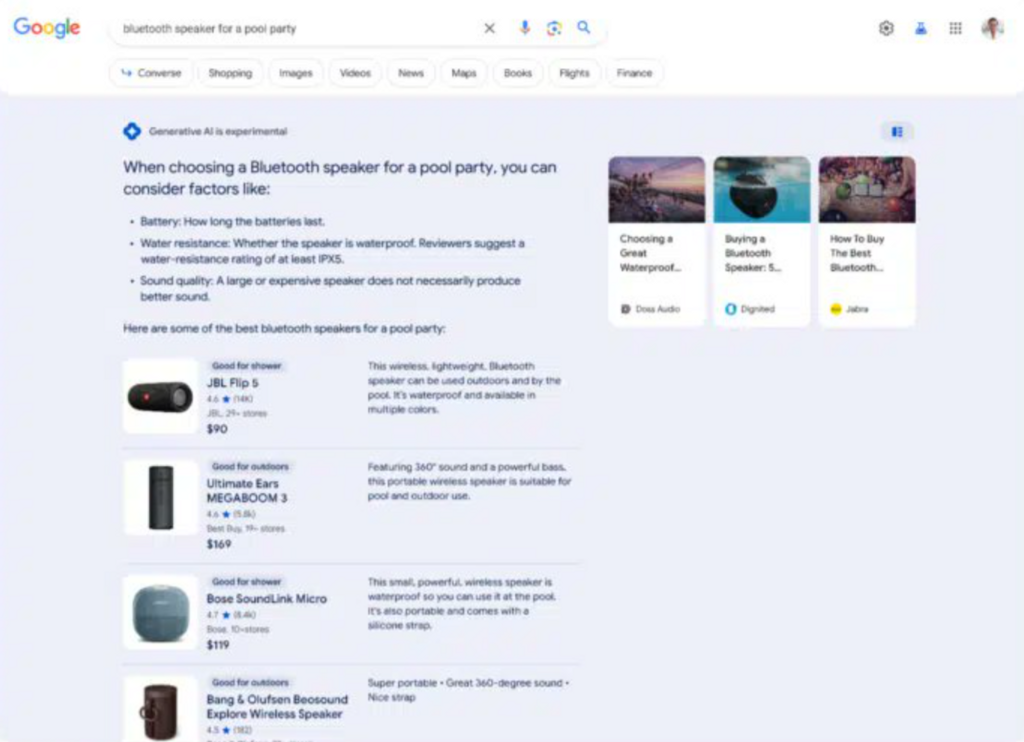This screenshot has width=1024, height=742.
Task: Click the JBL Flip 5 rating stars
Action: point(229,399)
